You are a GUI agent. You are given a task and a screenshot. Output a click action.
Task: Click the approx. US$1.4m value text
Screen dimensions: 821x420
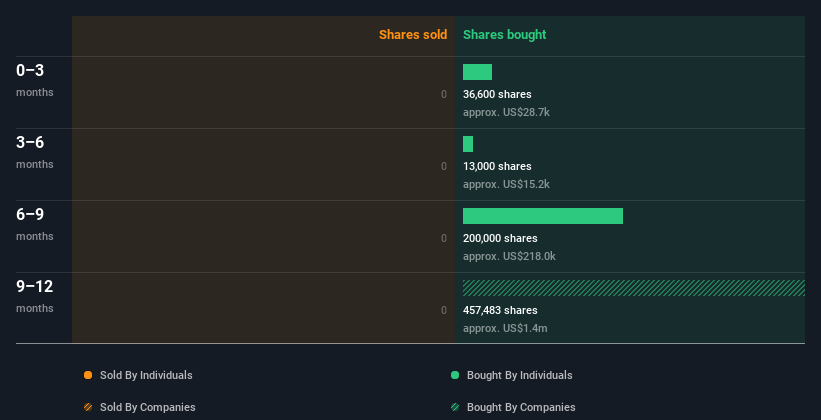pos(505,328)
